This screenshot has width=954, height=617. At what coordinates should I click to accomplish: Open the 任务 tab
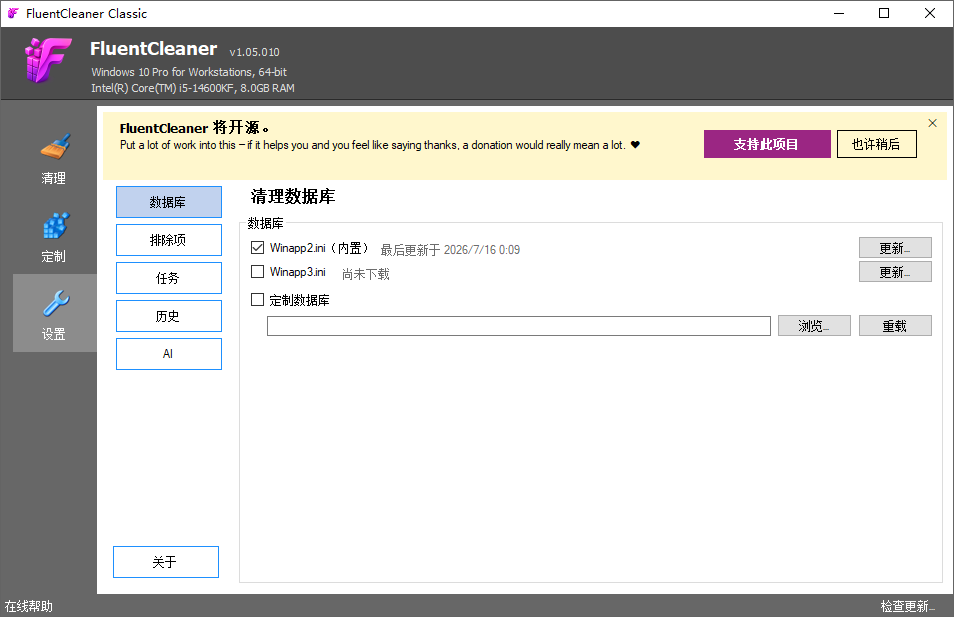[169, 278]
